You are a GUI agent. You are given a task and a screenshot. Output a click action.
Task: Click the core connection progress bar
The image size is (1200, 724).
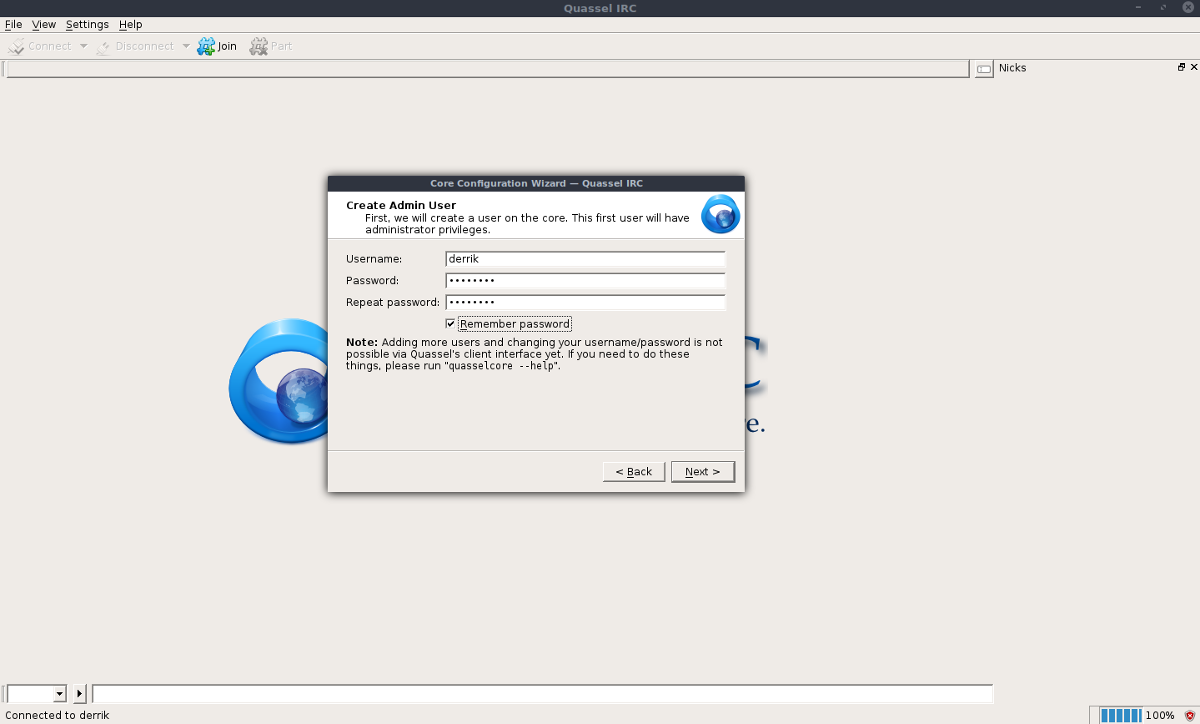1120,716
